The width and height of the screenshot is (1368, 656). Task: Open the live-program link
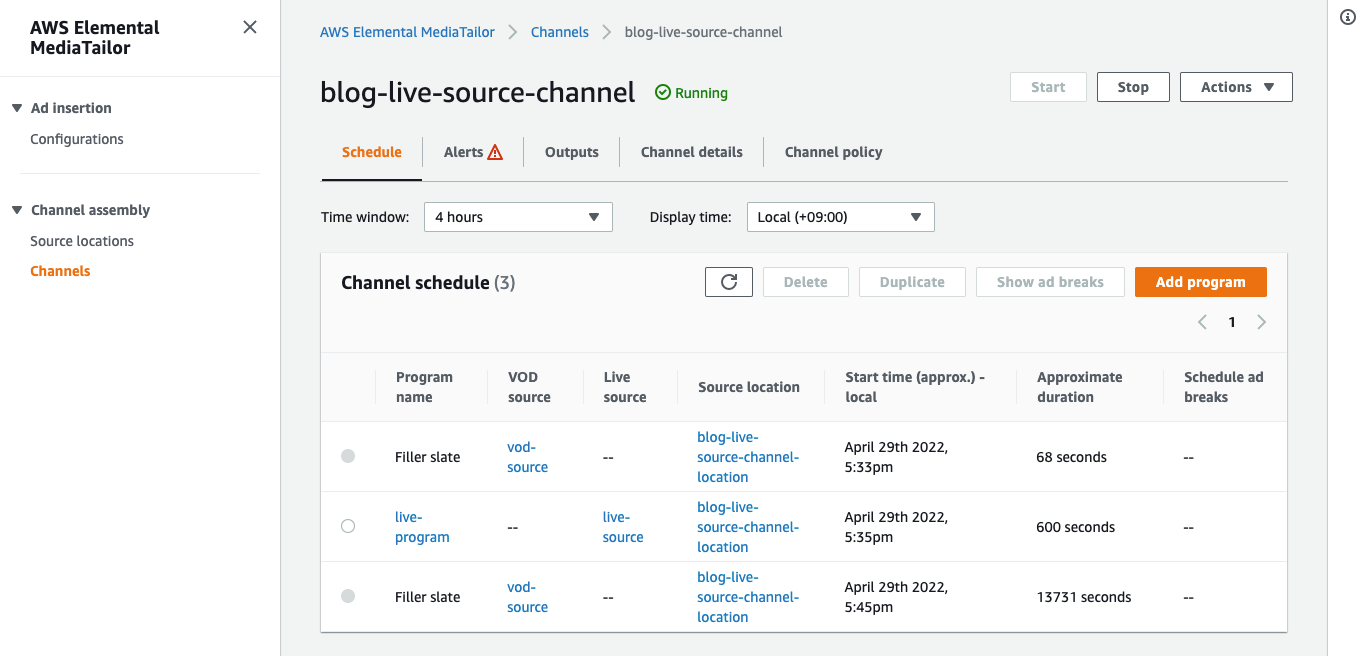422,527
